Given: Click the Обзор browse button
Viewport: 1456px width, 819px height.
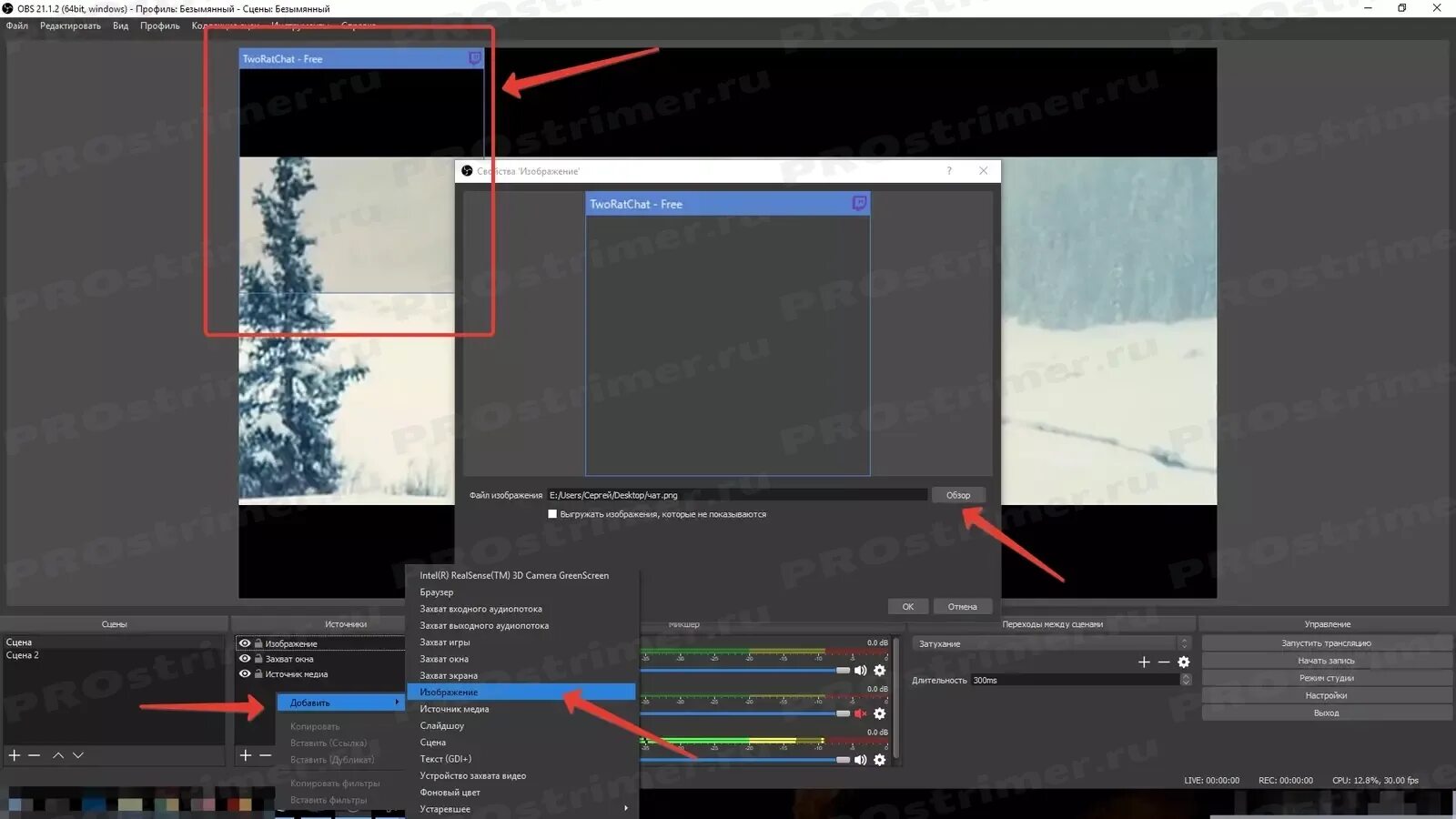Looking at the screenshot, I should point(958,495).
